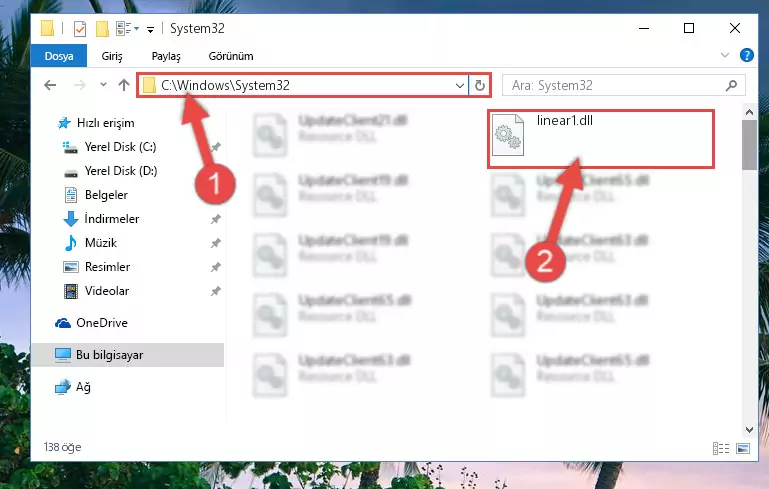
Task: Select OneDrive in navigation pane
Action: click(91, 323)
